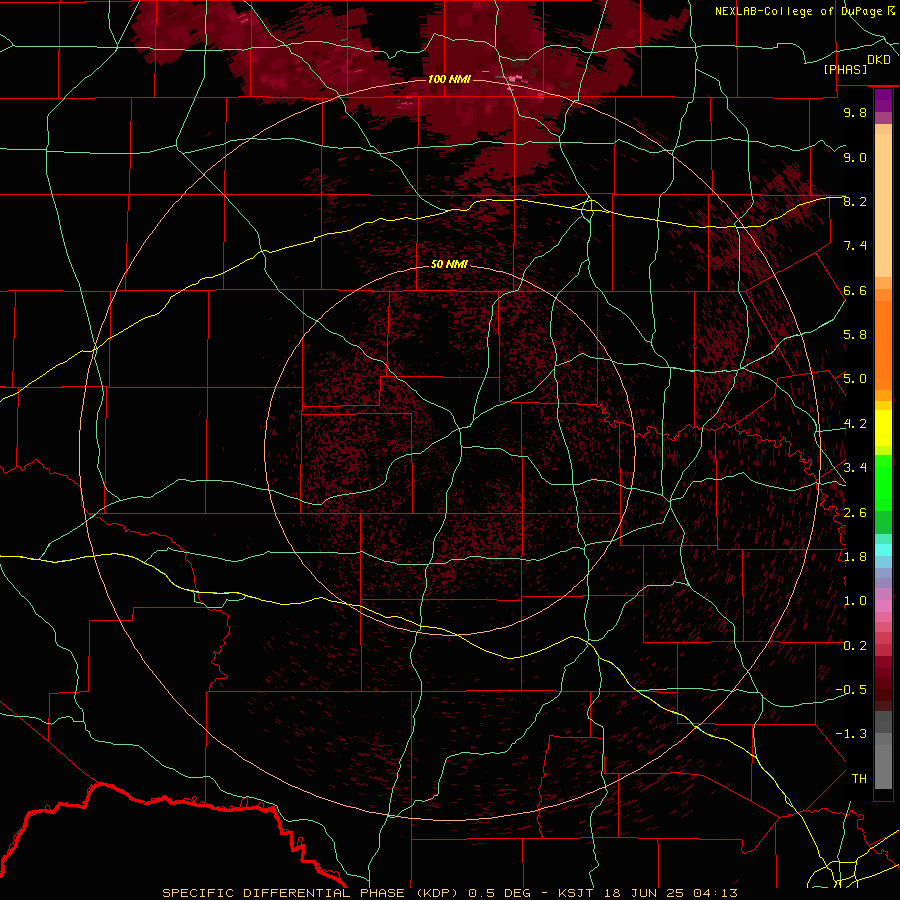Click the 5.8 color scale value

pyautogui.click(x=855, y=335)
